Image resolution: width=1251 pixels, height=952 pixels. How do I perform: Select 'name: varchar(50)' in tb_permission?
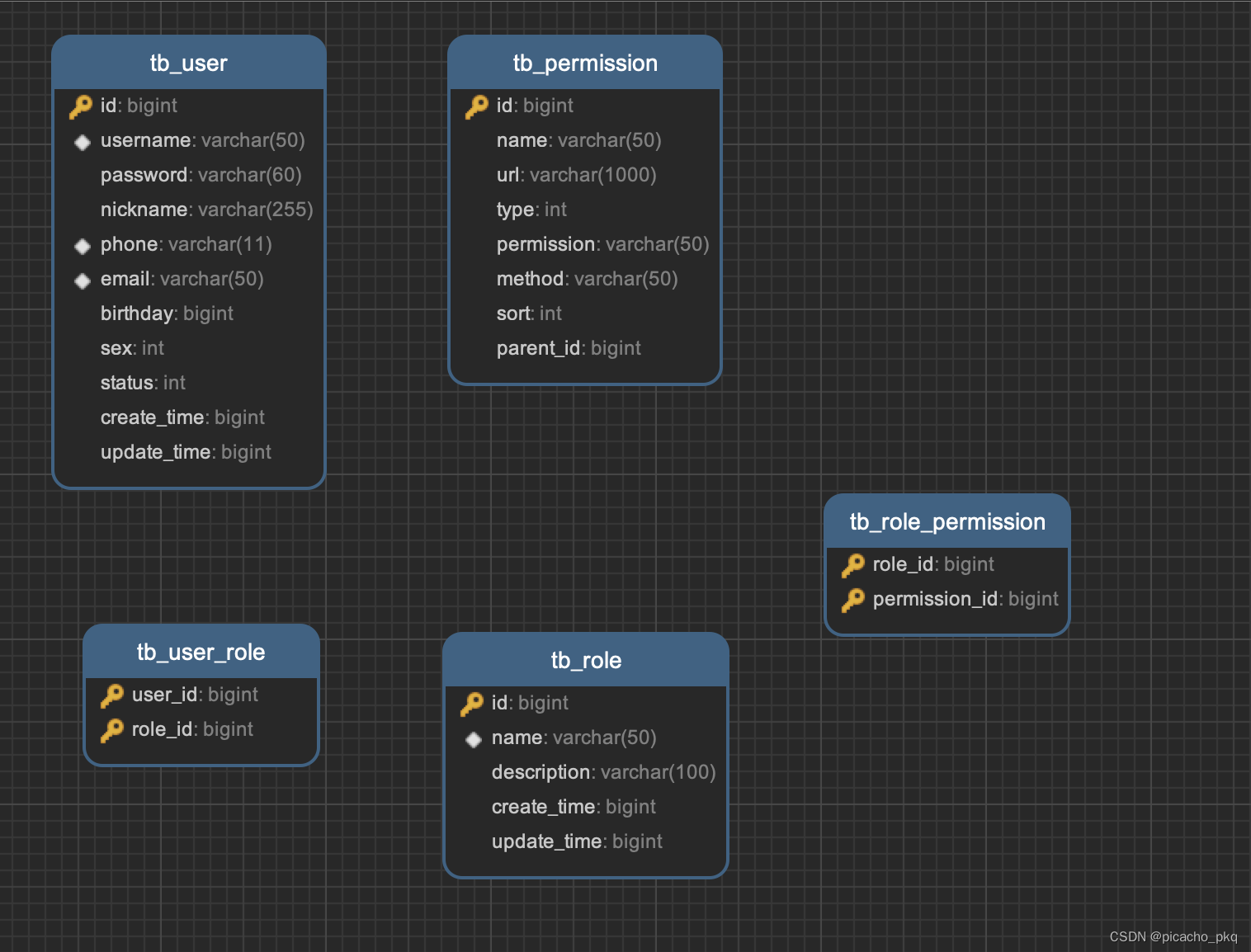click(585, 140)
